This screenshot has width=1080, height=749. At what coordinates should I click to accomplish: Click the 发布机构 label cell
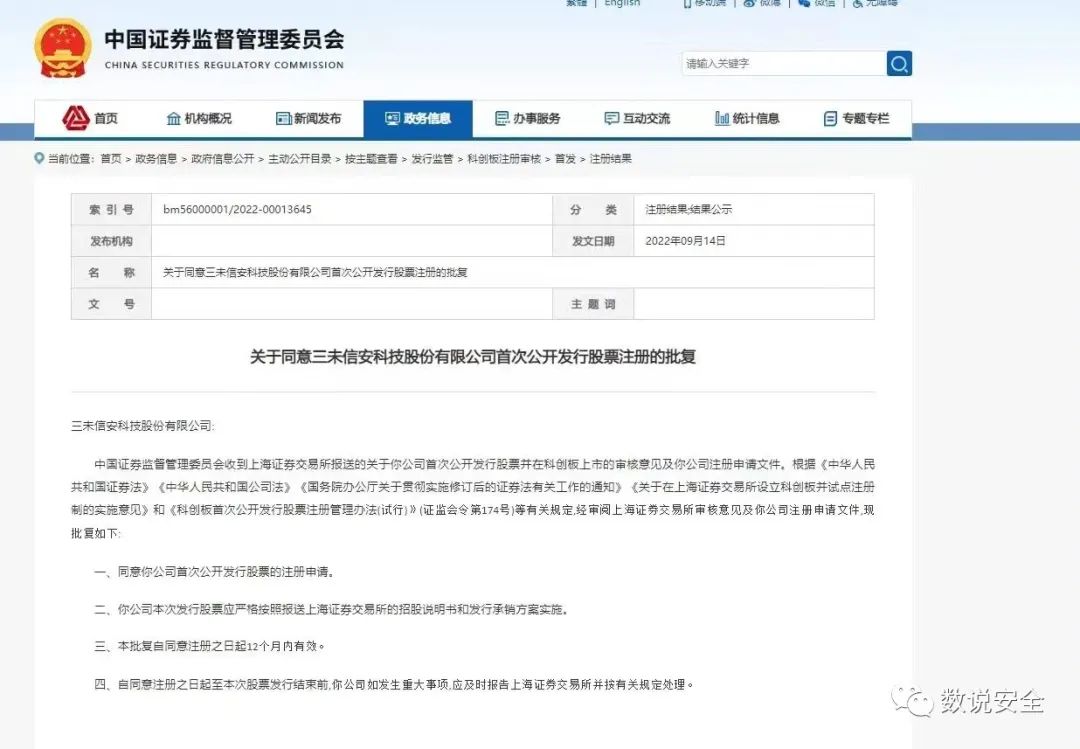pyautogui.click(x=112, y=241)
